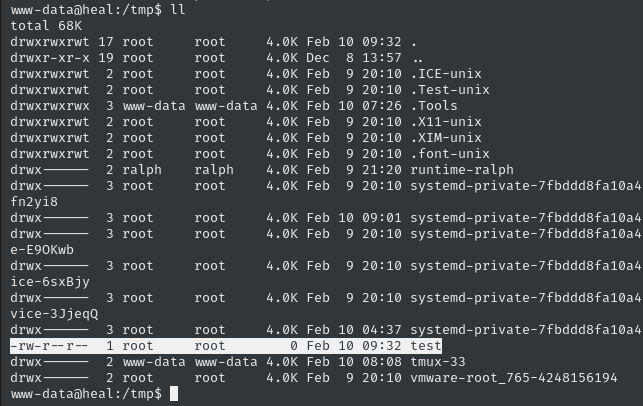This screenshot has width=643, height=406.
Task: Click 'vmware-root_765-4248156194' directory name
Action: point(514,378)
